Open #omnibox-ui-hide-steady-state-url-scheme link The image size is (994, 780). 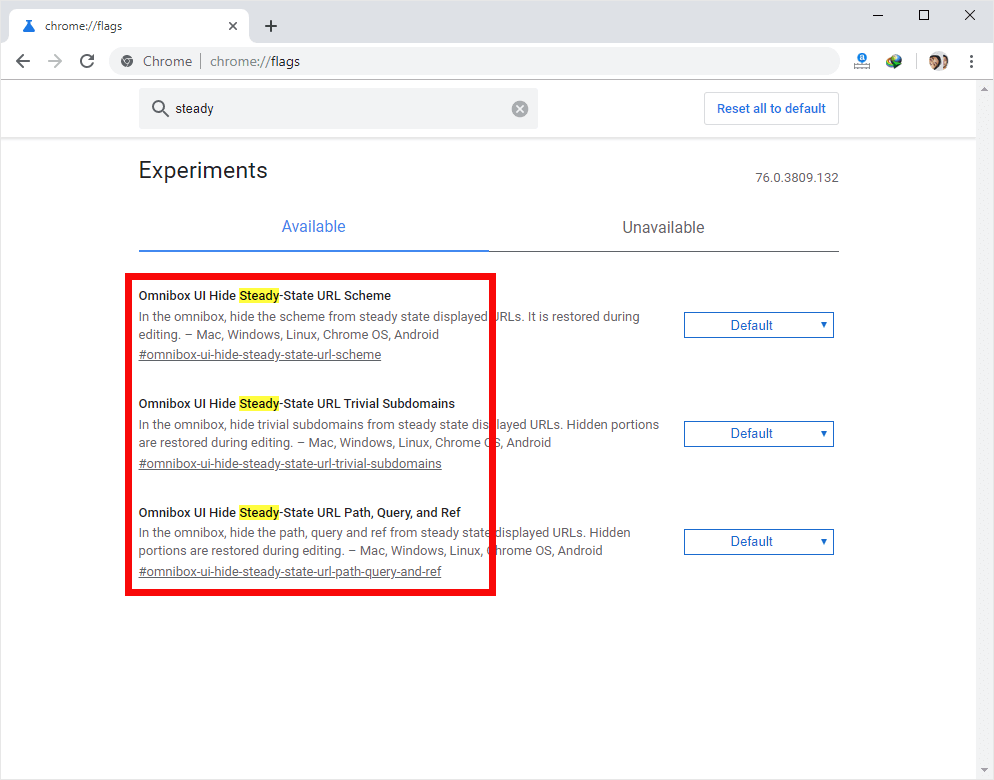[x=260, y=354]
